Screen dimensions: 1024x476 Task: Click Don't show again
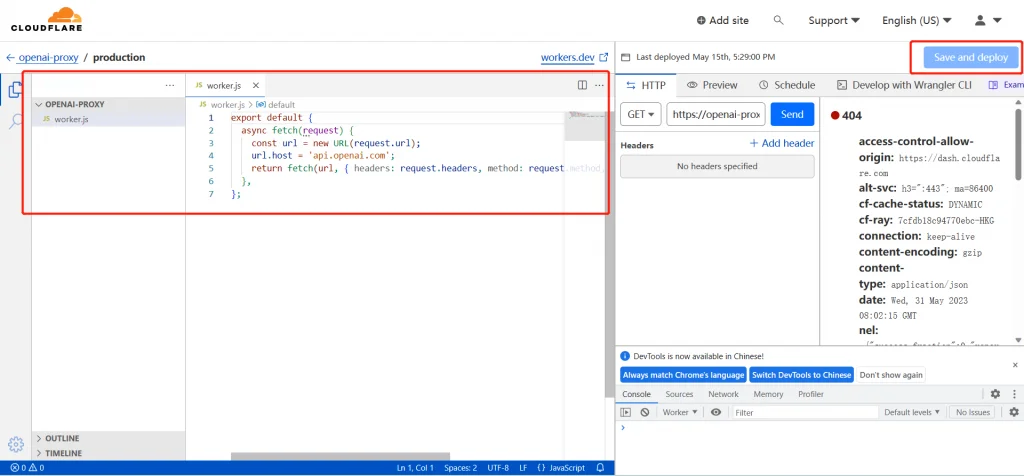tap(891, 375)
